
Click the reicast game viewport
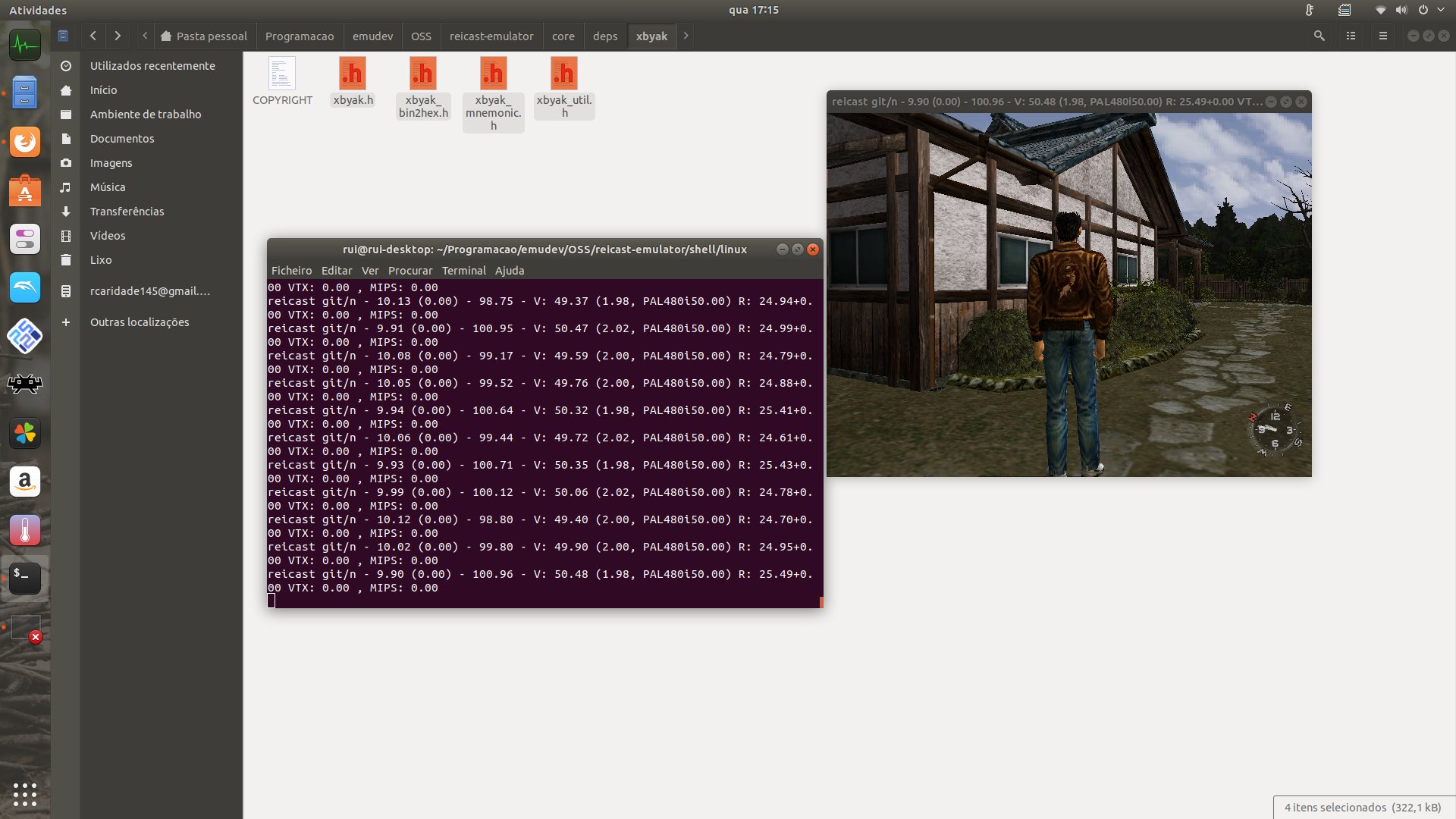tap(1068, 295)
